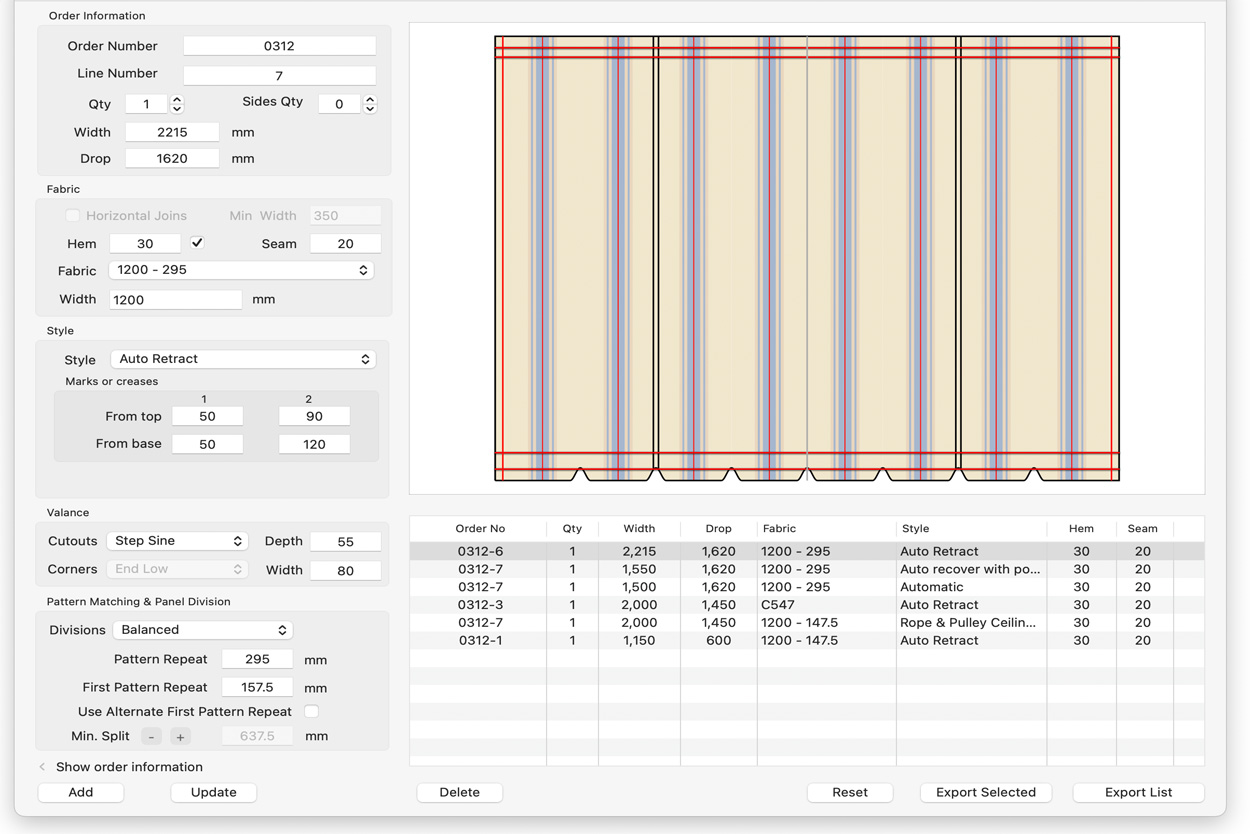Click the Delete button
This screenshot has width=1250, height=834.
[459, 792]
